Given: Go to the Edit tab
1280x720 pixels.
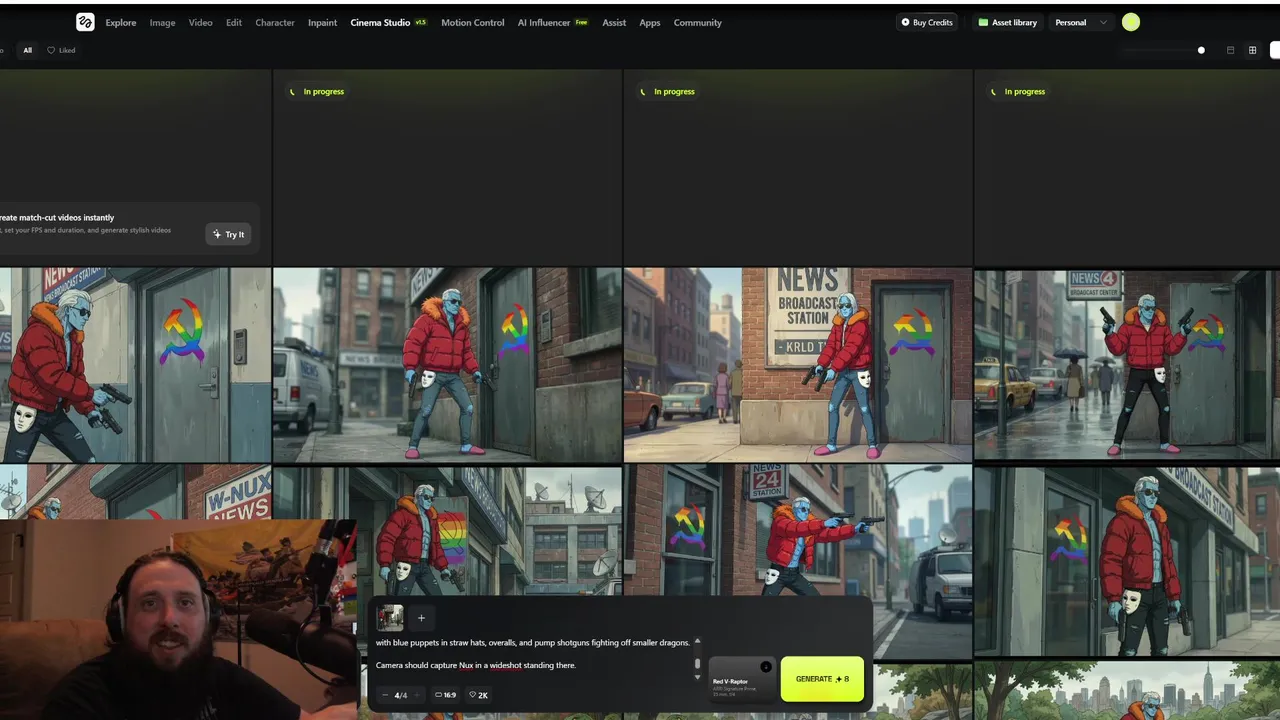Looking at the screenshot, I should point(233,22).
